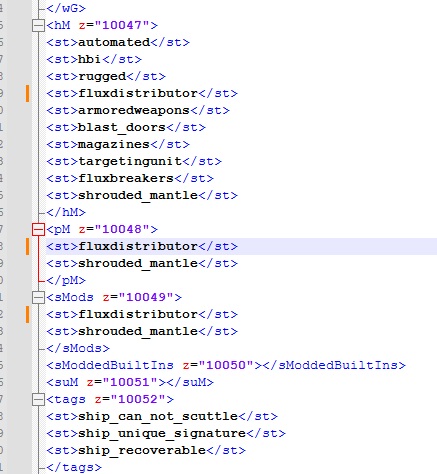The image size is (437, 474).
Task: Click orange change marker beside hM fluxdistributor
Action: click(x=28, y=93)
